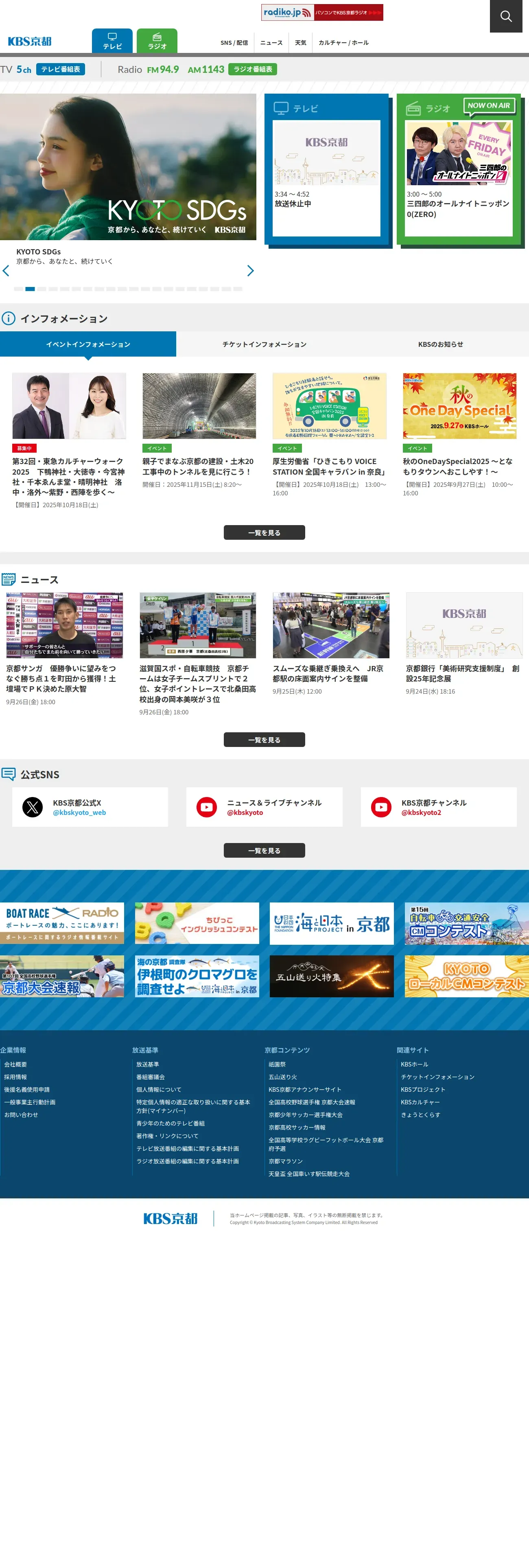The image size is (529, 1568).
Task: Open the tunnel construction event thumbnail
Action: click(x=199, y=406)
